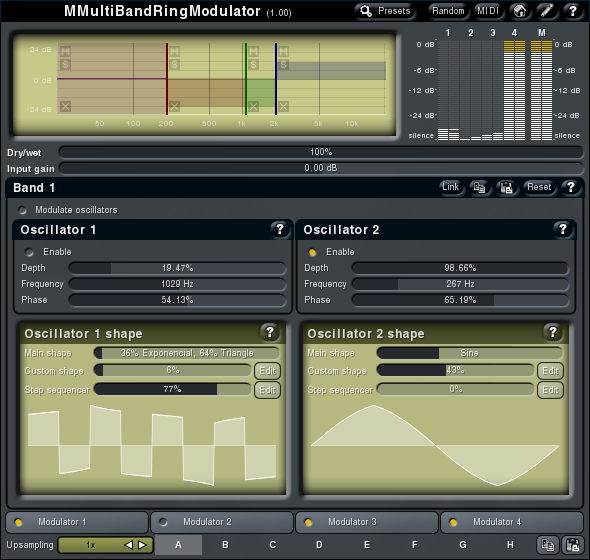The width and height of the screenshot is (590, 560).
Task: Select preset slot H
Action: click(510, 545)
